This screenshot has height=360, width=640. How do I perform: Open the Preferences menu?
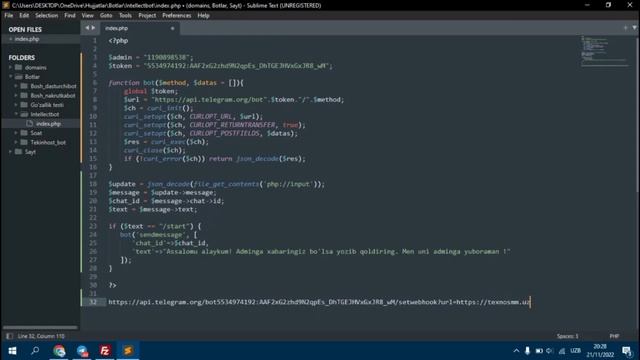pos(176,16)
